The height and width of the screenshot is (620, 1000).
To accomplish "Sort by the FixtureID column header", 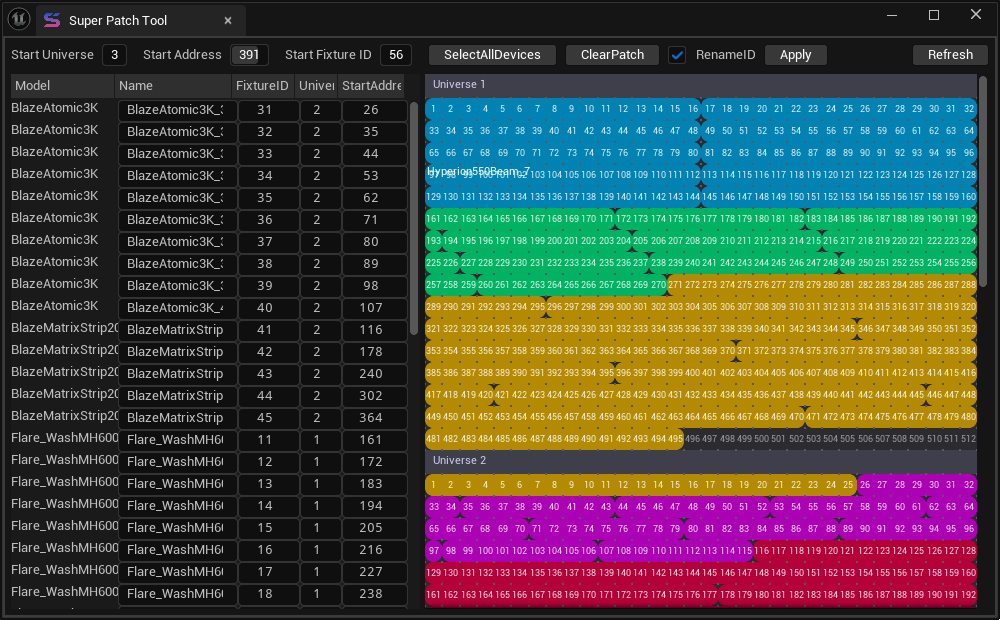I will click(x=262, y=85).
